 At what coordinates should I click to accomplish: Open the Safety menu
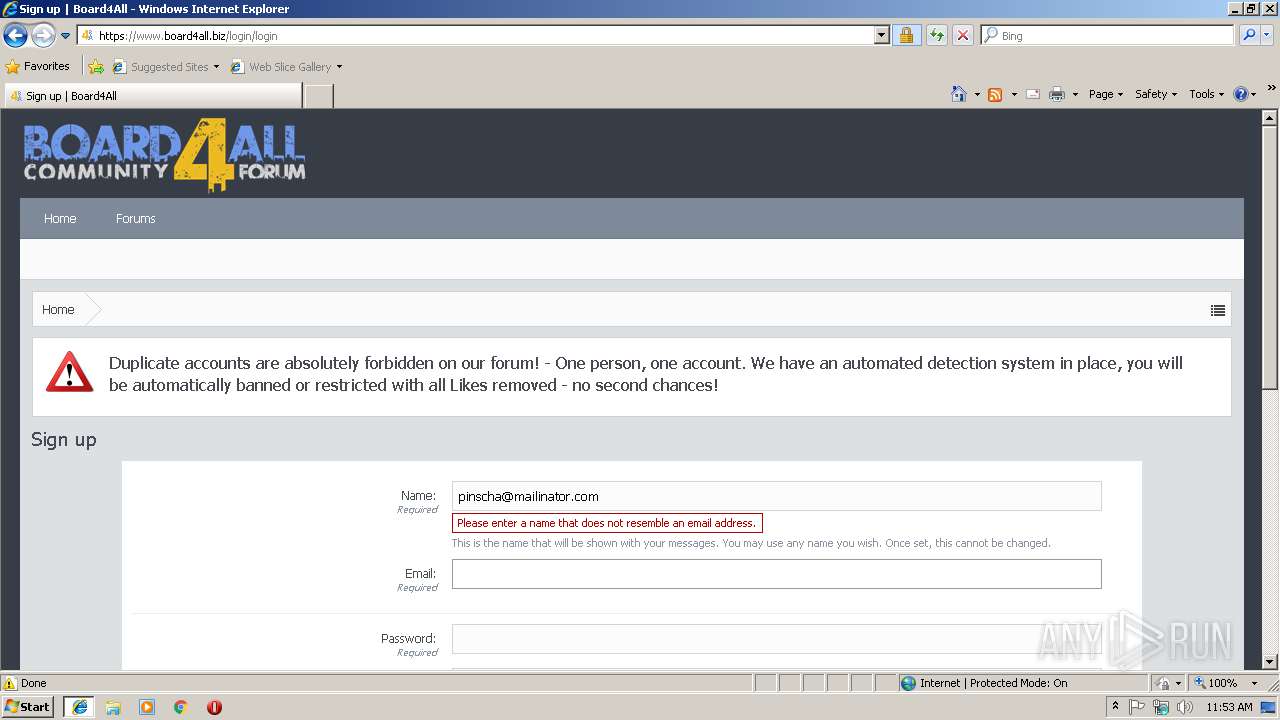pyautogui.click(x=1156, y=94)
